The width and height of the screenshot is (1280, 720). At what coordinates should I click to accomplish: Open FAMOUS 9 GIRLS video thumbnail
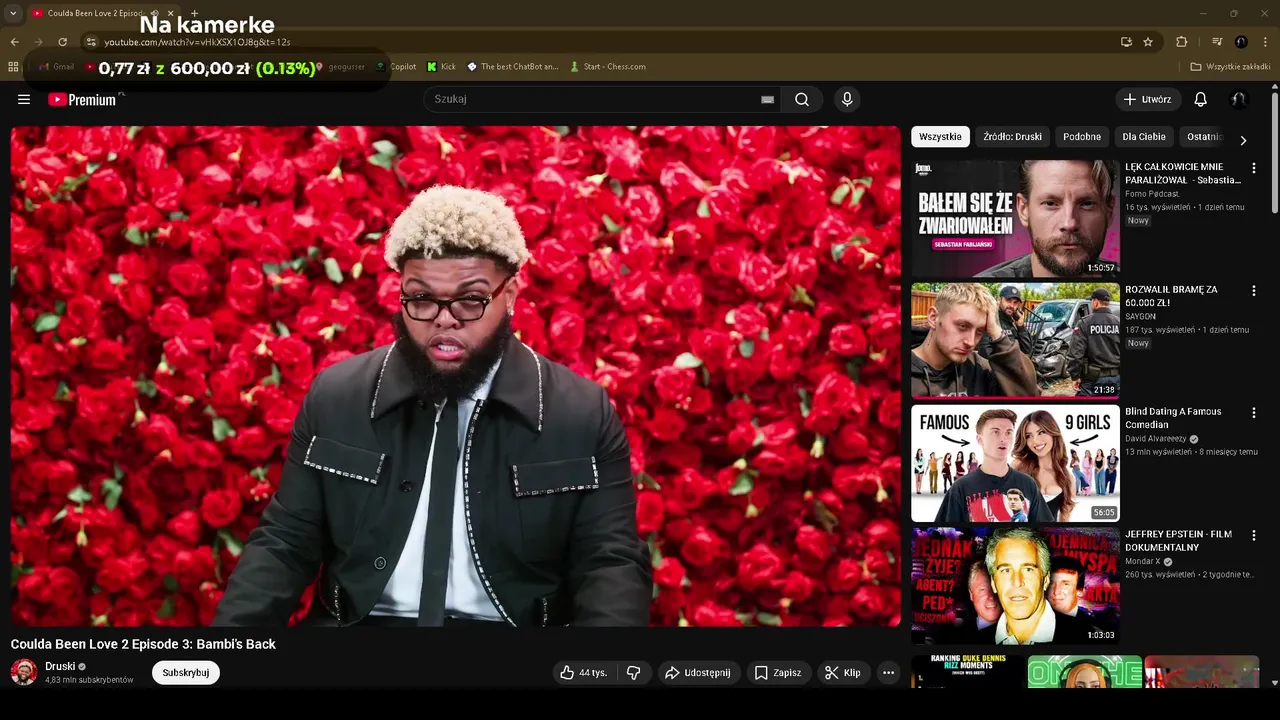(x=1015, y=463)
